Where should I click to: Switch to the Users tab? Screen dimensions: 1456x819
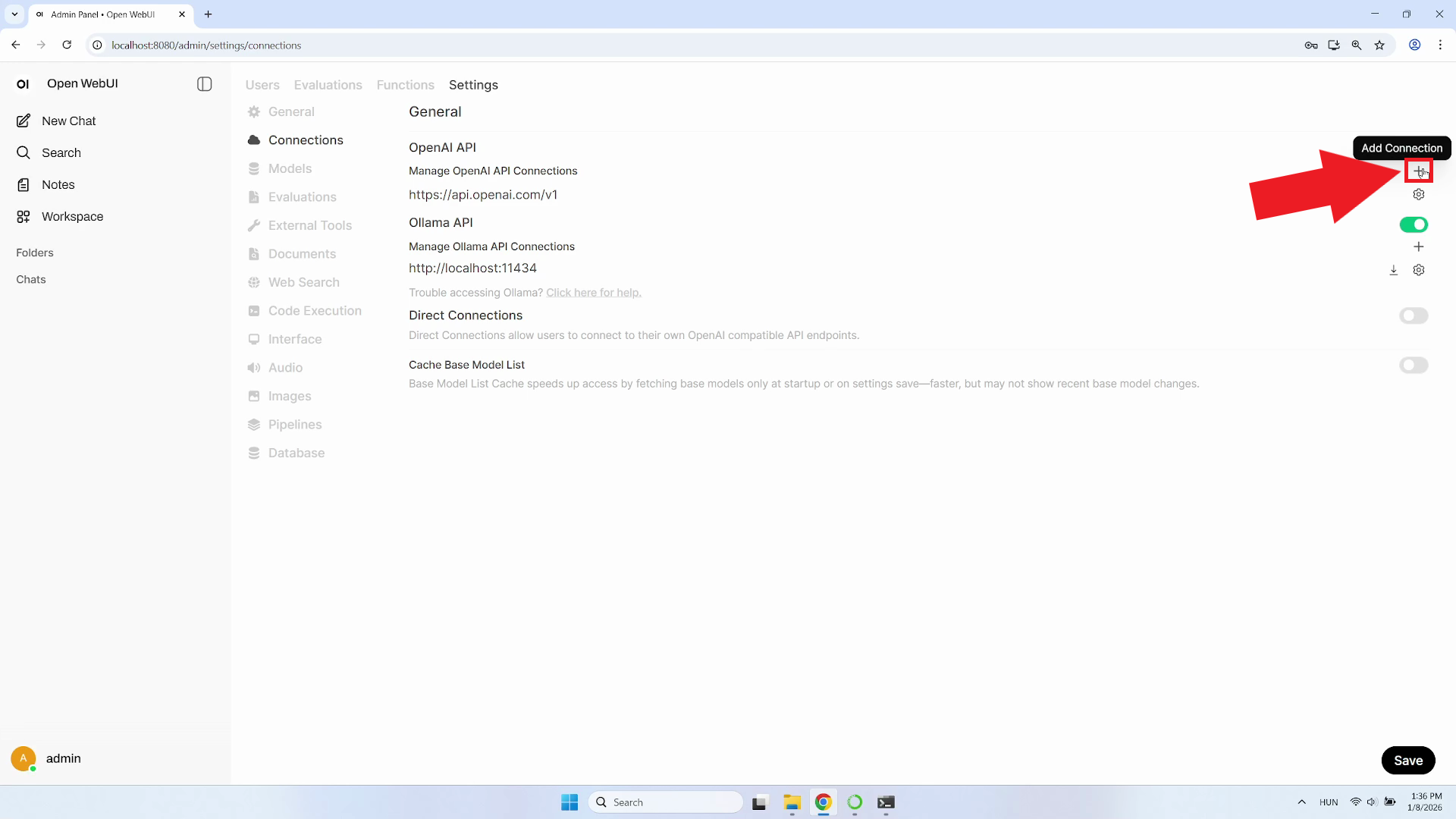coord(262,85)
